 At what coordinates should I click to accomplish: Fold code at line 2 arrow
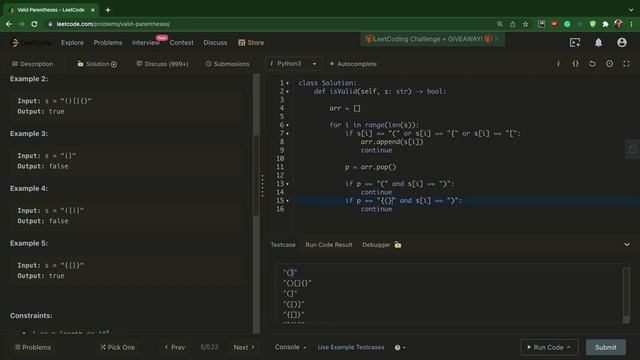(x=287, y=92)
